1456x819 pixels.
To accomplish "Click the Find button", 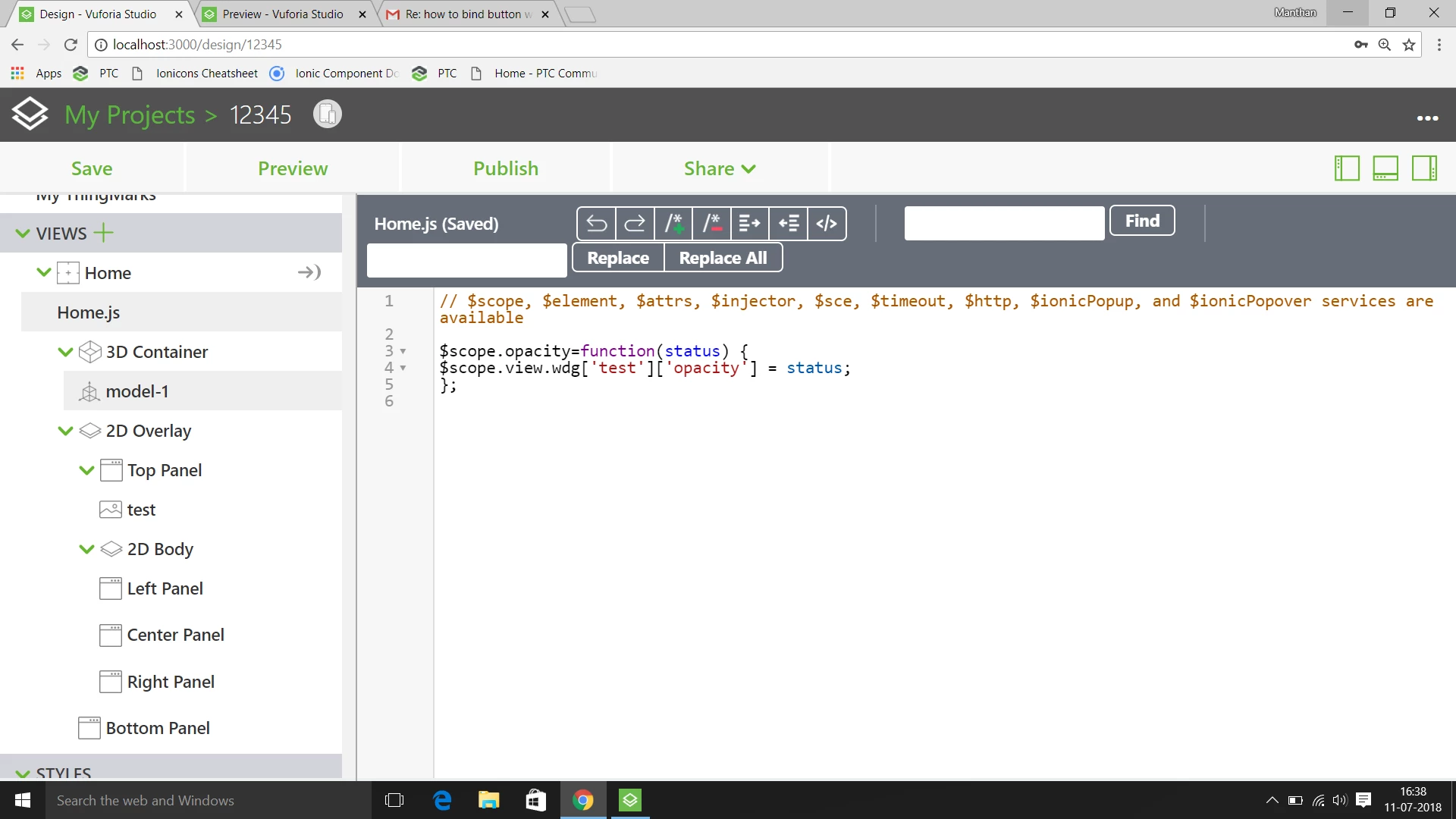I will [1142, 221].
